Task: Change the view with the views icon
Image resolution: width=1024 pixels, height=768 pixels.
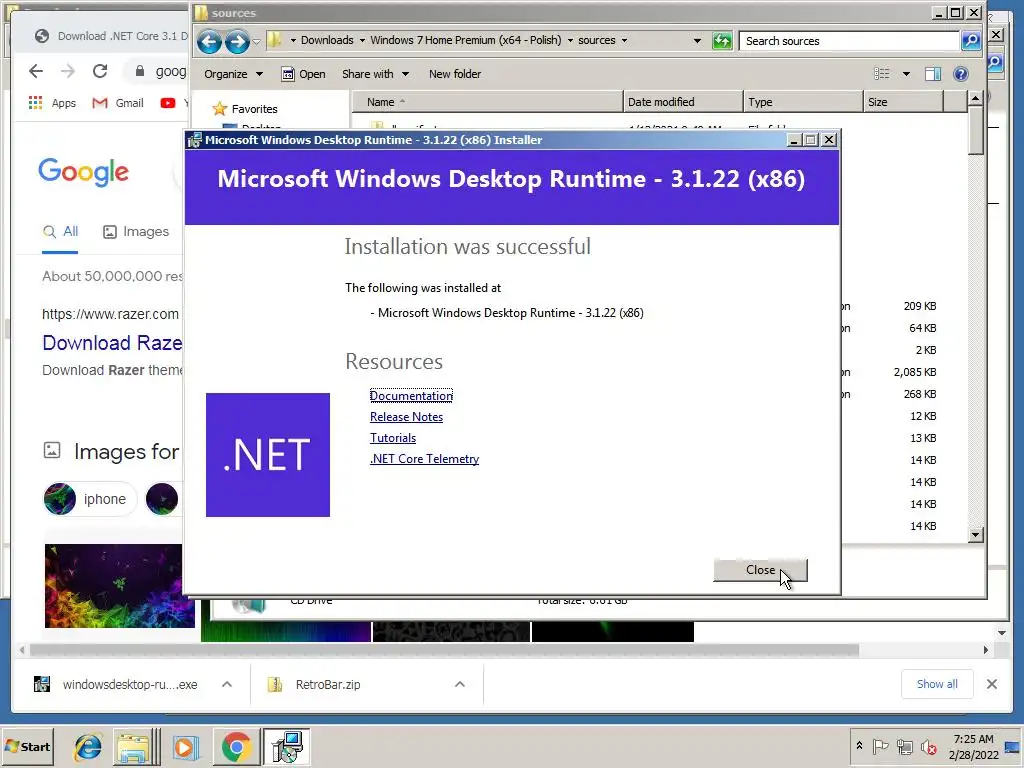Action: pos(882,74)
